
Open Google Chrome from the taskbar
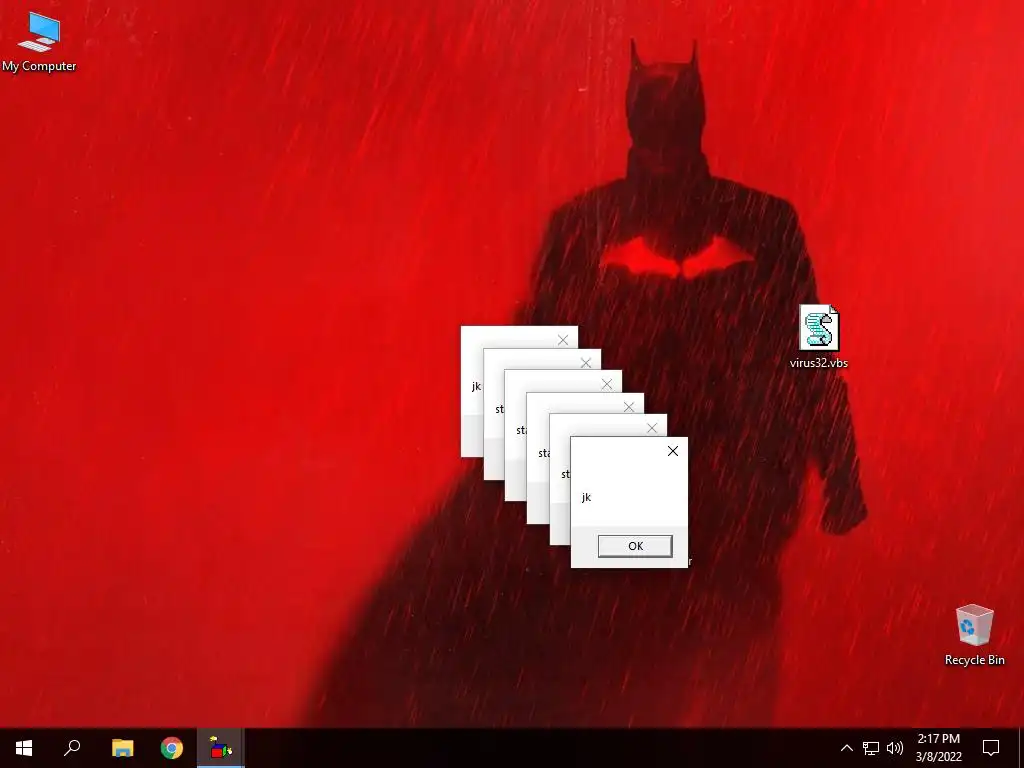pyautogui.click(x=172, y=748)
